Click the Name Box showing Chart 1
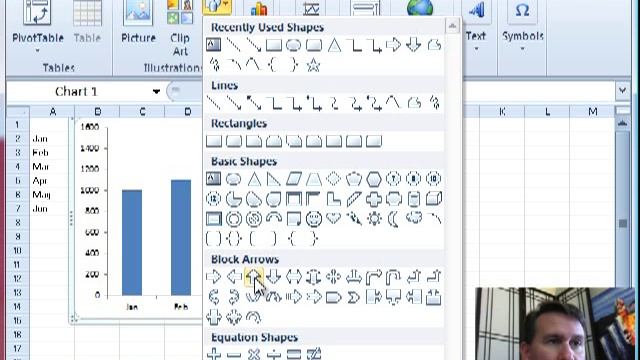 77,91
